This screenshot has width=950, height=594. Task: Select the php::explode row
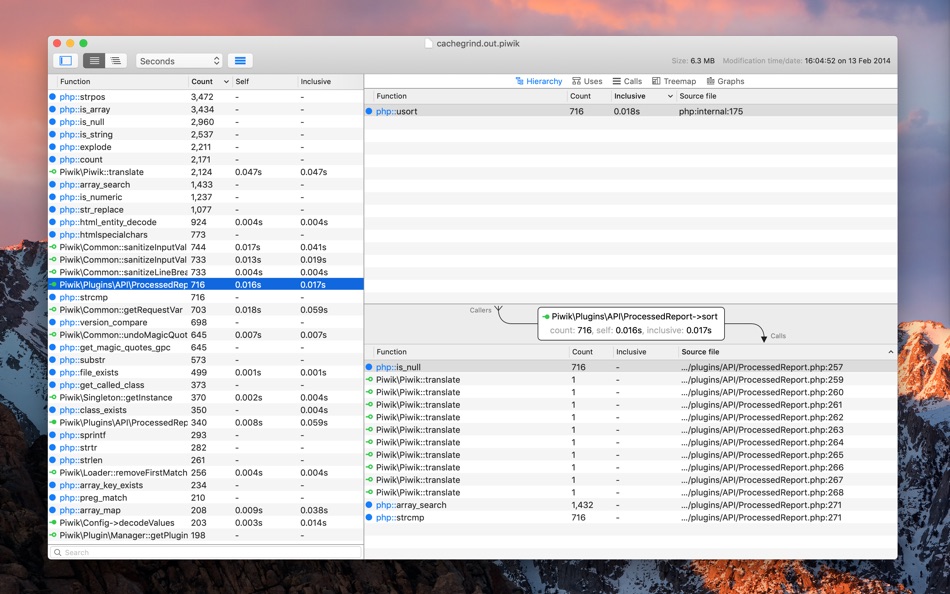pyautogui.click(x=206, y=147)
